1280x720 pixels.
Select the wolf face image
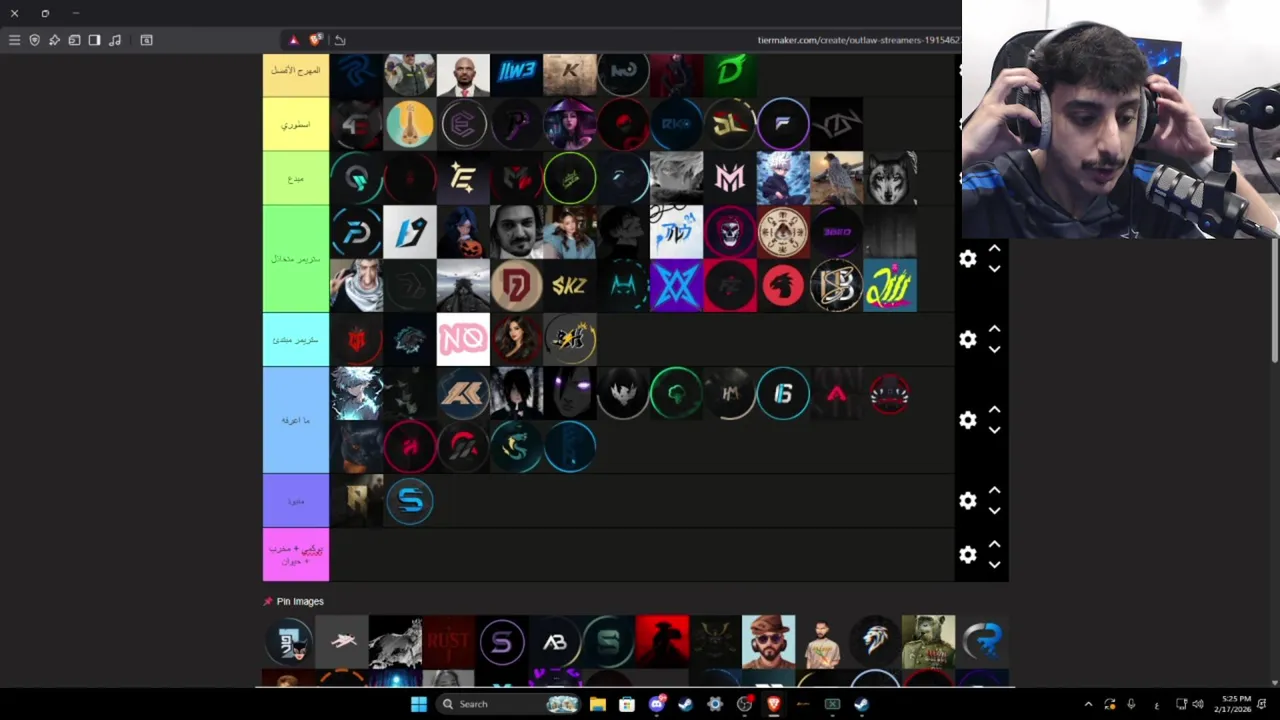pos(890,178)
